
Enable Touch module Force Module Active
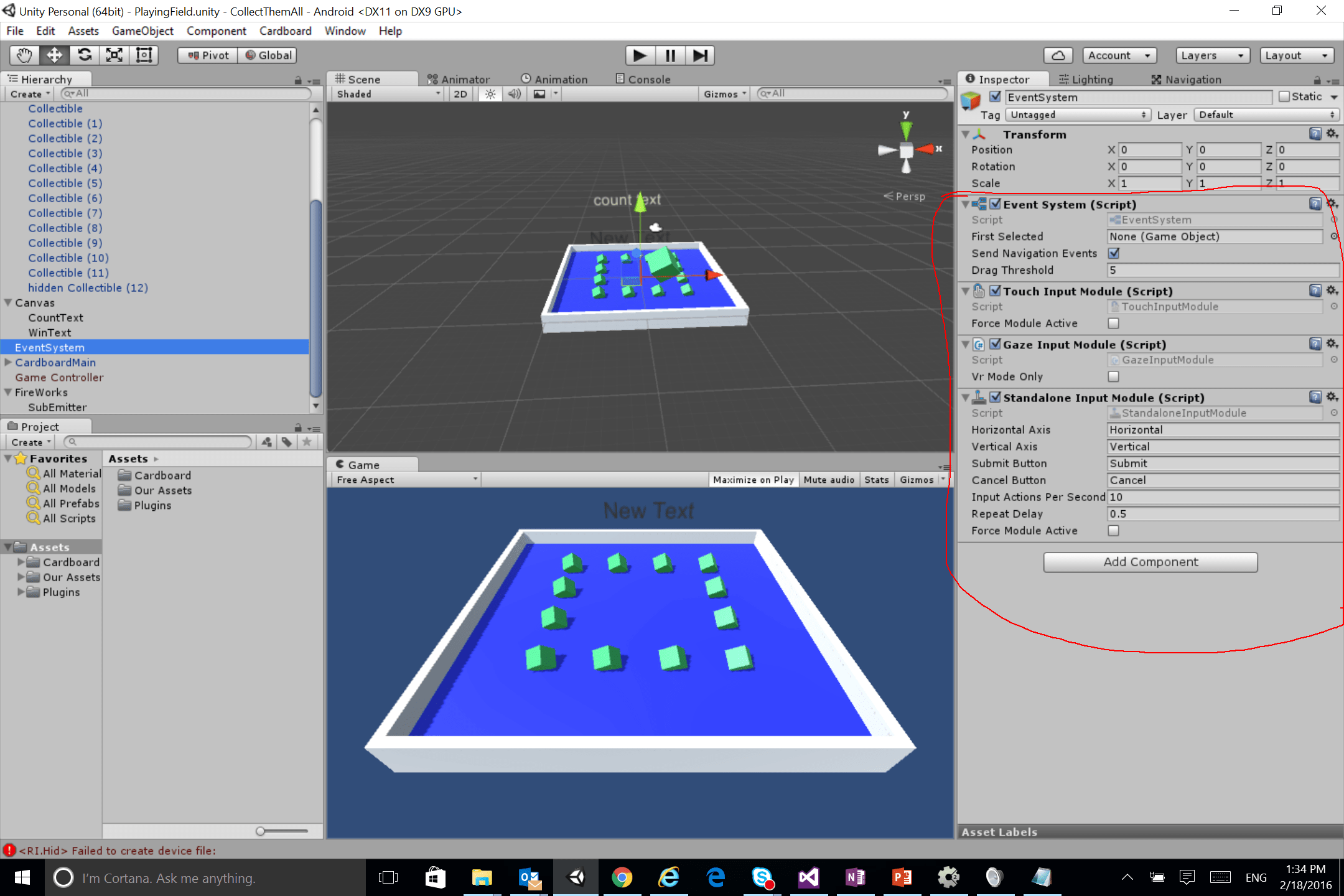pyautogui.click(x=1114, y=324)
